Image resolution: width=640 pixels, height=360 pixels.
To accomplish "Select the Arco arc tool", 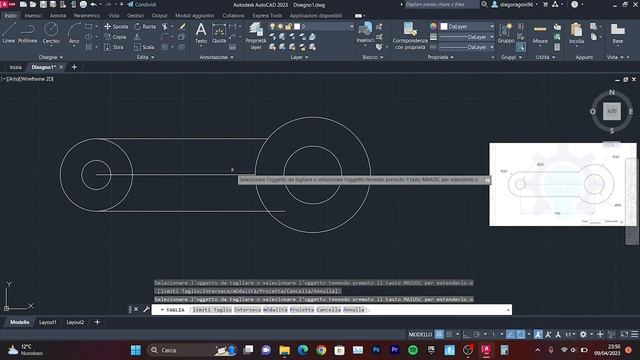I will pos(74,33).
